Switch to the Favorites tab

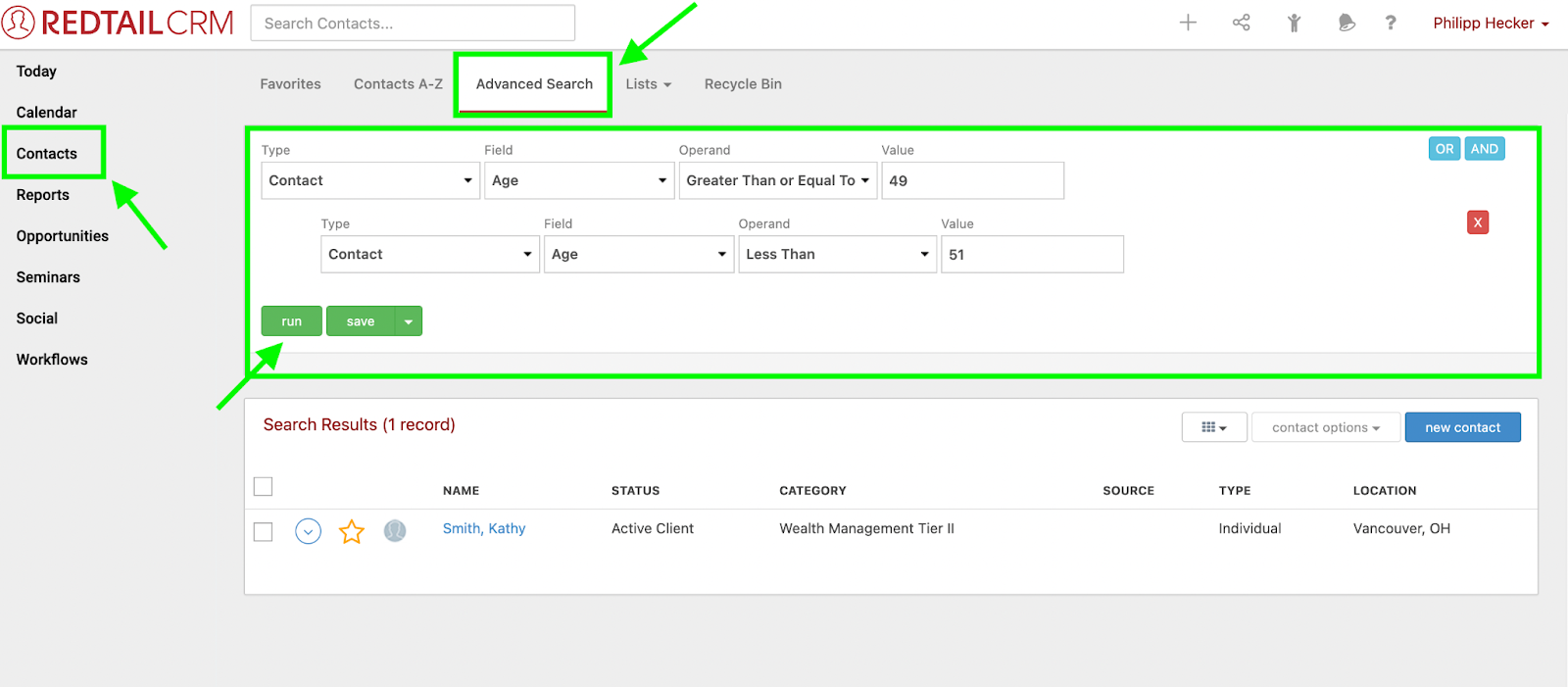coord(290,84)
